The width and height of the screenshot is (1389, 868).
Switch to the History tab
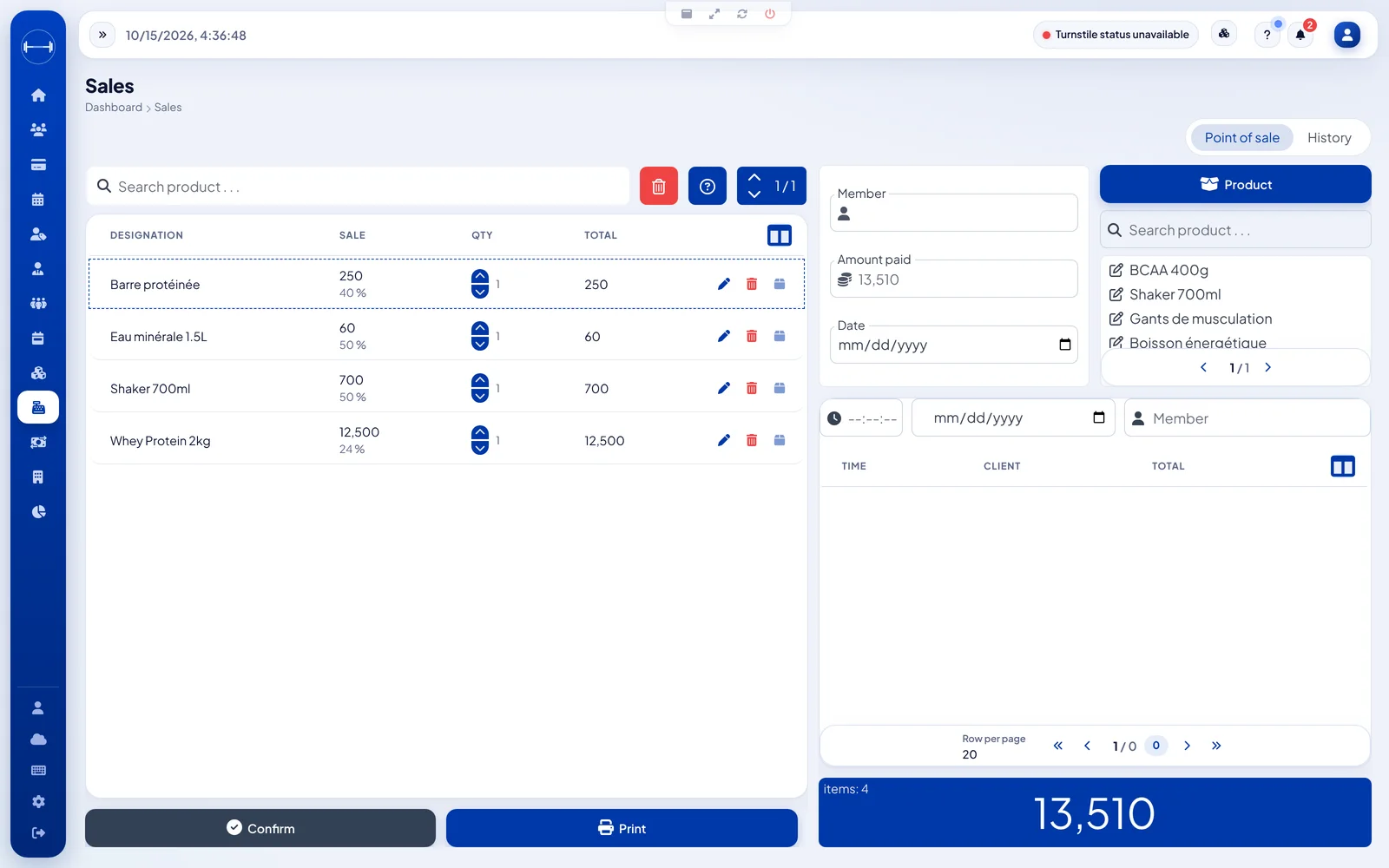point(1329,137)
